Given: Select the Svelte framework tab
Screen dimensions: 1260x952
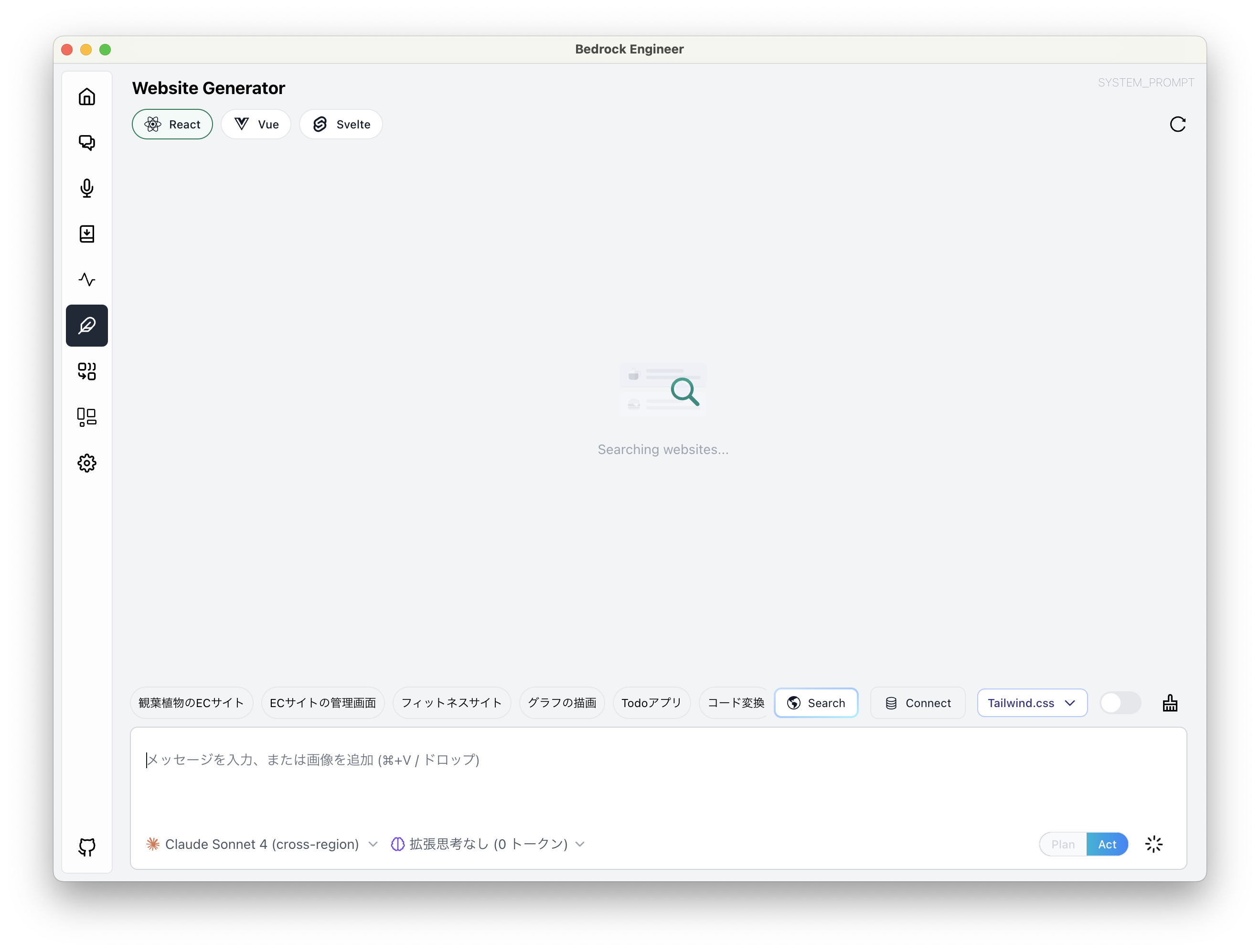Looking at the screenshot, I should tap(341, 124).
